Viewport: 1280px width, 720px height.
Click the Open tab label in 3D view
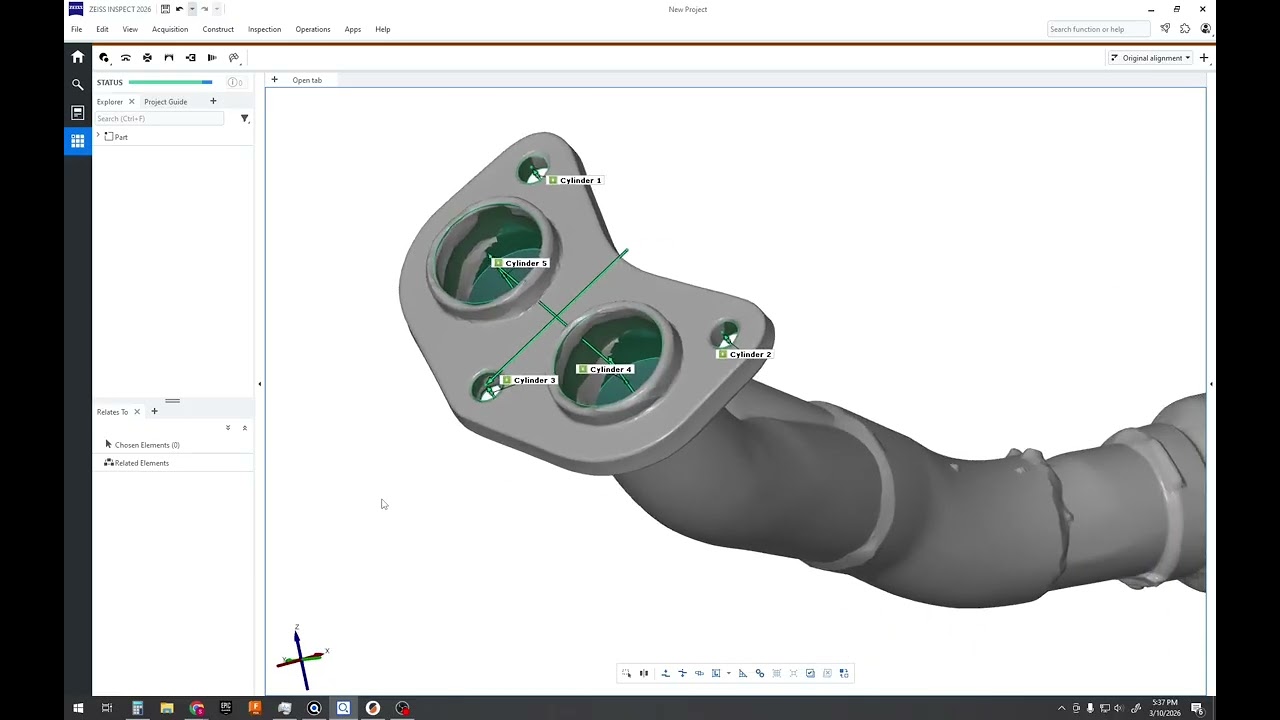307,80
